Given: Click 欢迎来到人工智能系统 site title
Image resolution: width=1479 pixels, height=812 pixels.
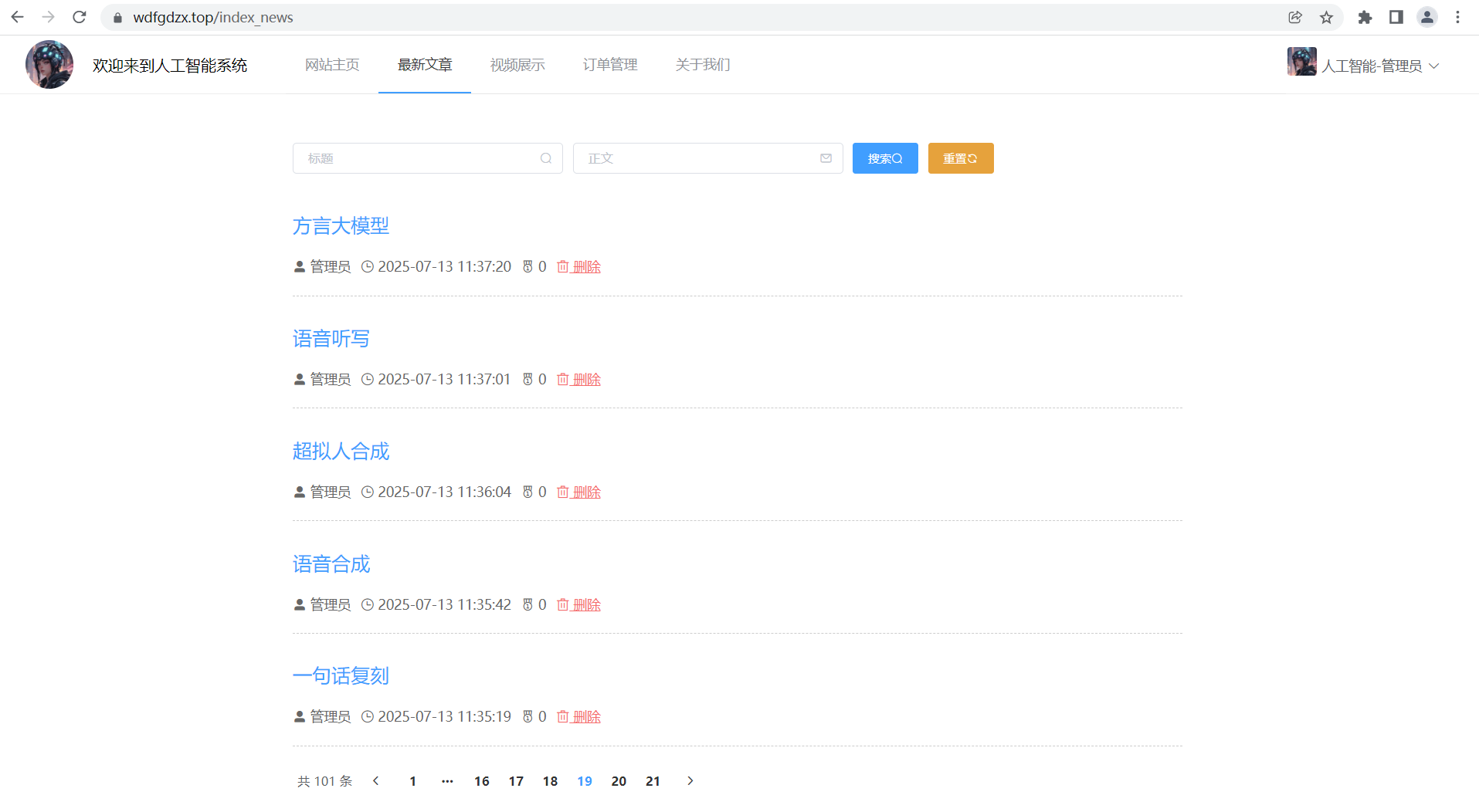Looking at the screenshot, I should coord(170,66).
